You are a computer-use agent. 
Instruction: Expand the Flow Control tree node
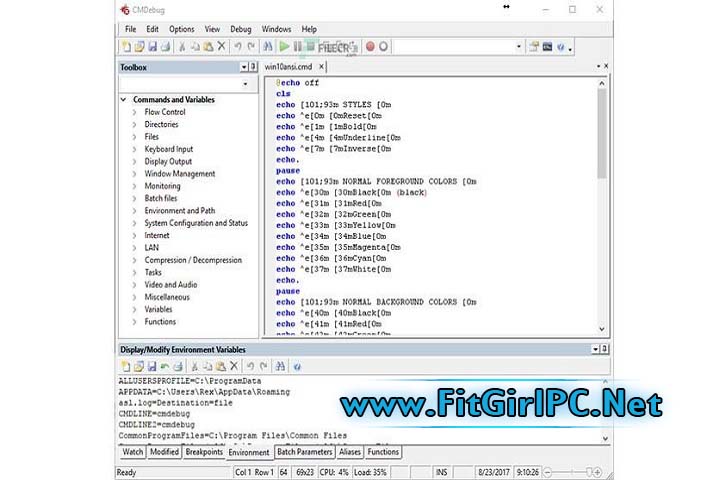pyautogui.click(x=134, y=112)
